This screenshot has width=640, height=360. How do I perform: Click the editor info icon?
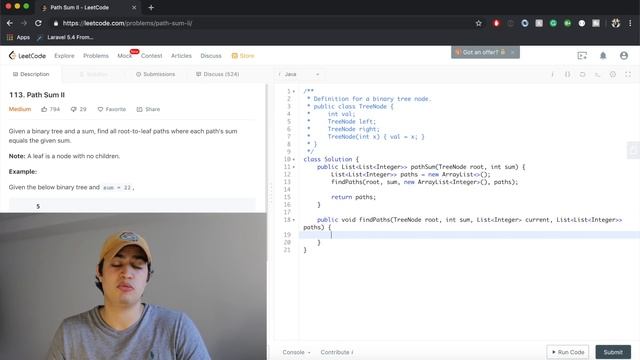(552, 74)
